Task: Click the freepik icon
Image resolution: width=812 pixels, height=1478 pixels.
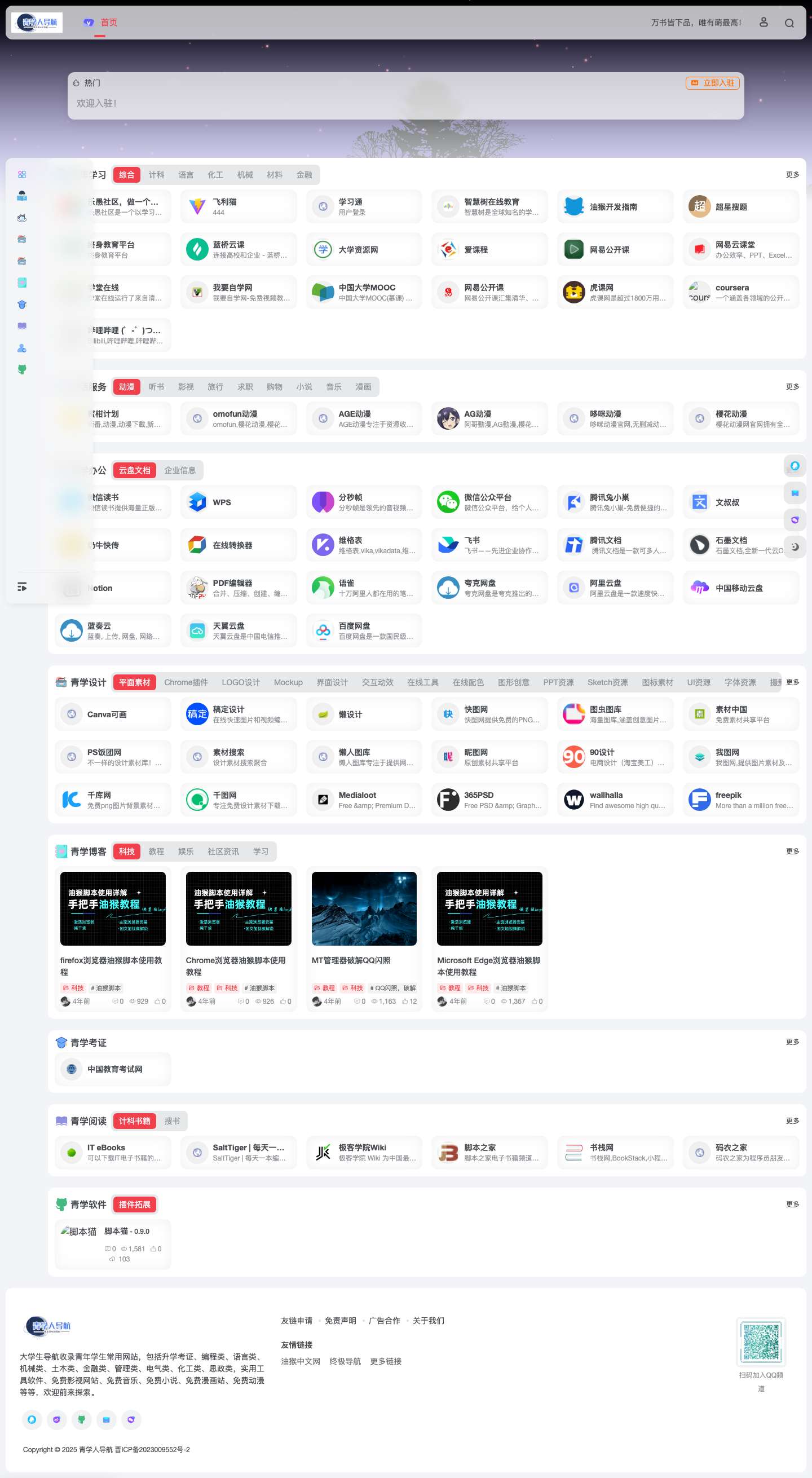Action: [x=700, y=800]
